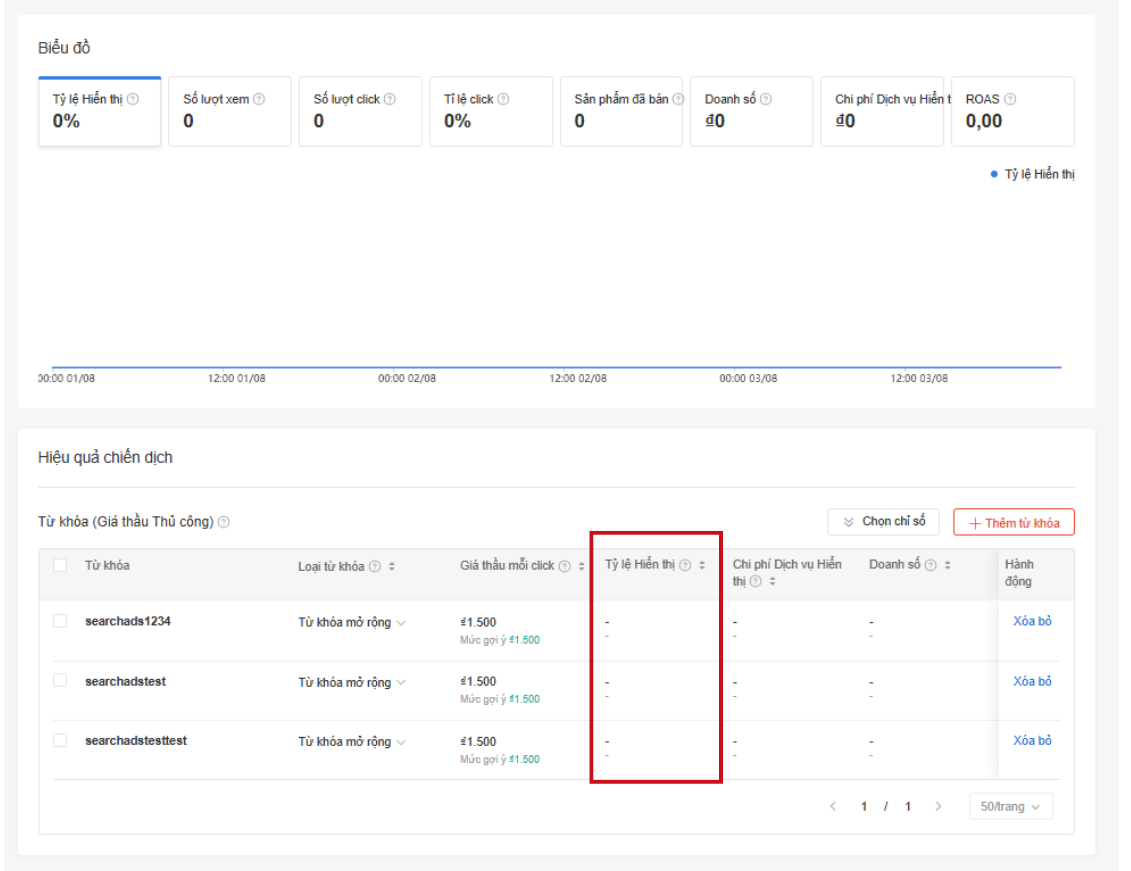Open help icon in Doanh số column header
The image size is (1131, 871).
click(930, 565)
